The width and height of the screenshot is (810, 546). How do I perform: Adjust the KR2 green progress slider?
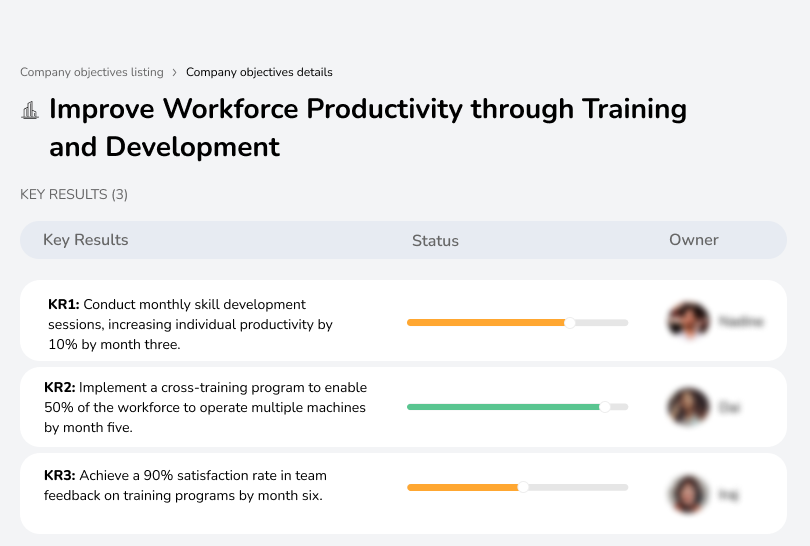tap(604, 407)
